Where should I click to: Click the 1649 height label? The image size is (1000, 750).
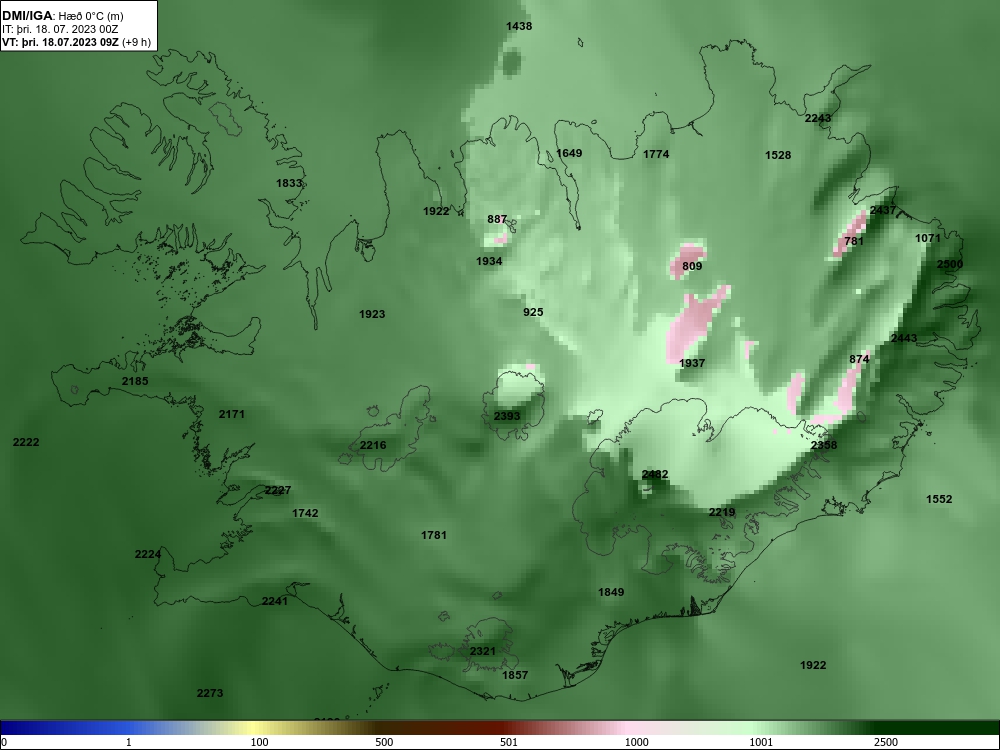(569, 153)
